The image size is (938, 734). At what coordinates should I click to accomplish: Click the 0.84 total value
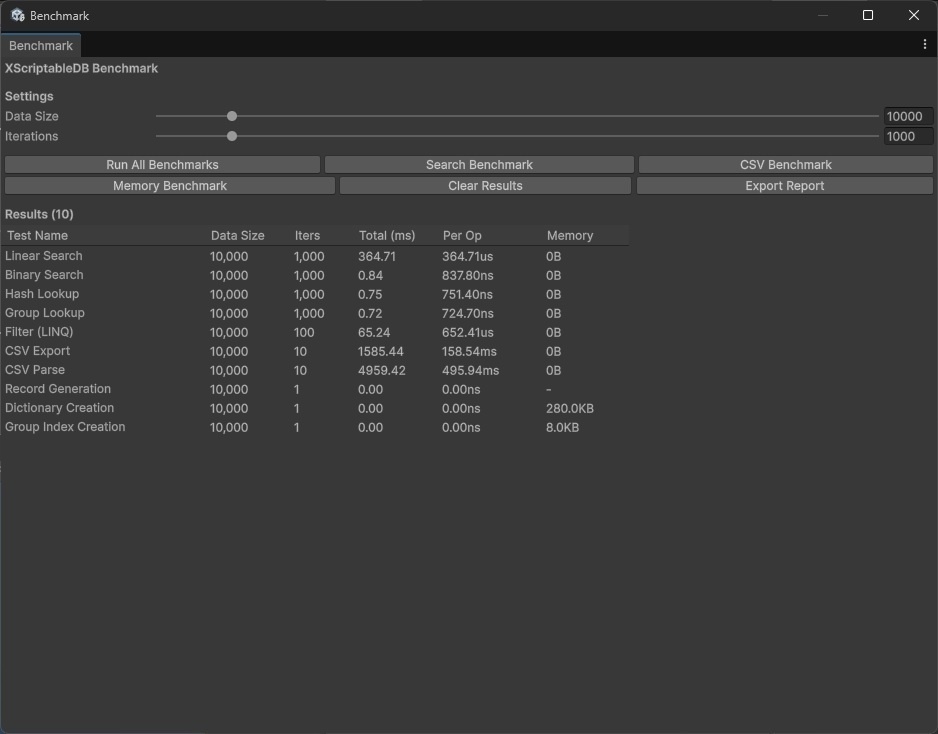click(370, 276)
